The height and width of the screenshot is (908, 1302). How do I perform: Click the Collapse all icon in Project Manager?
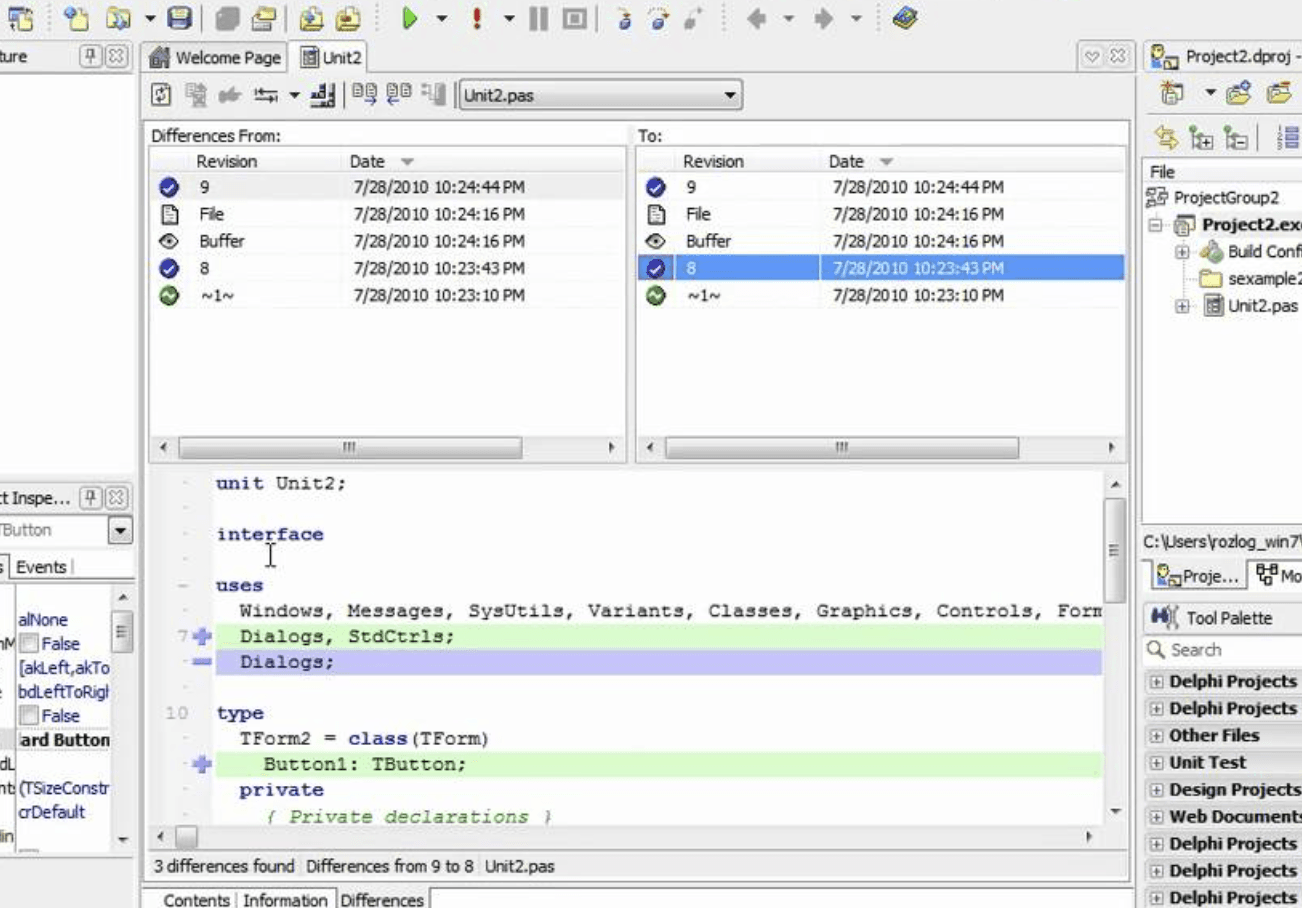(x=1236, y=137)
